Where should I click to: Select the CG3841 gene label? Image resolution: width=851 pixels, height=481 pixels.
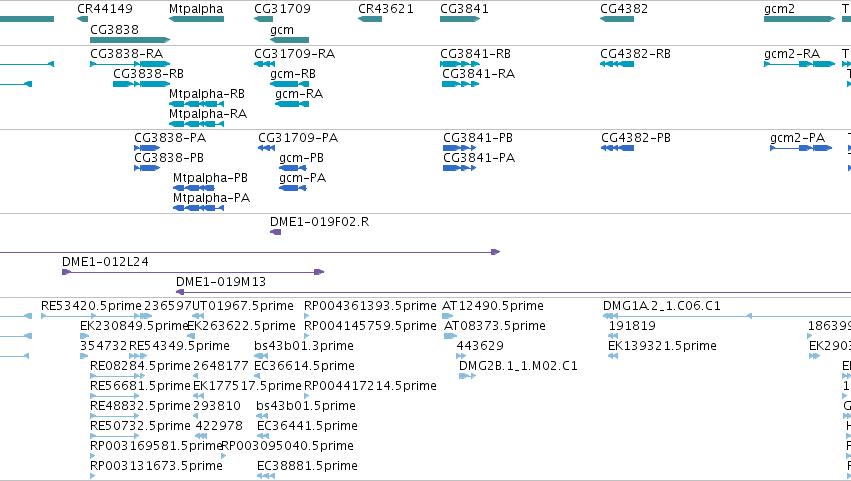point(464,9)
